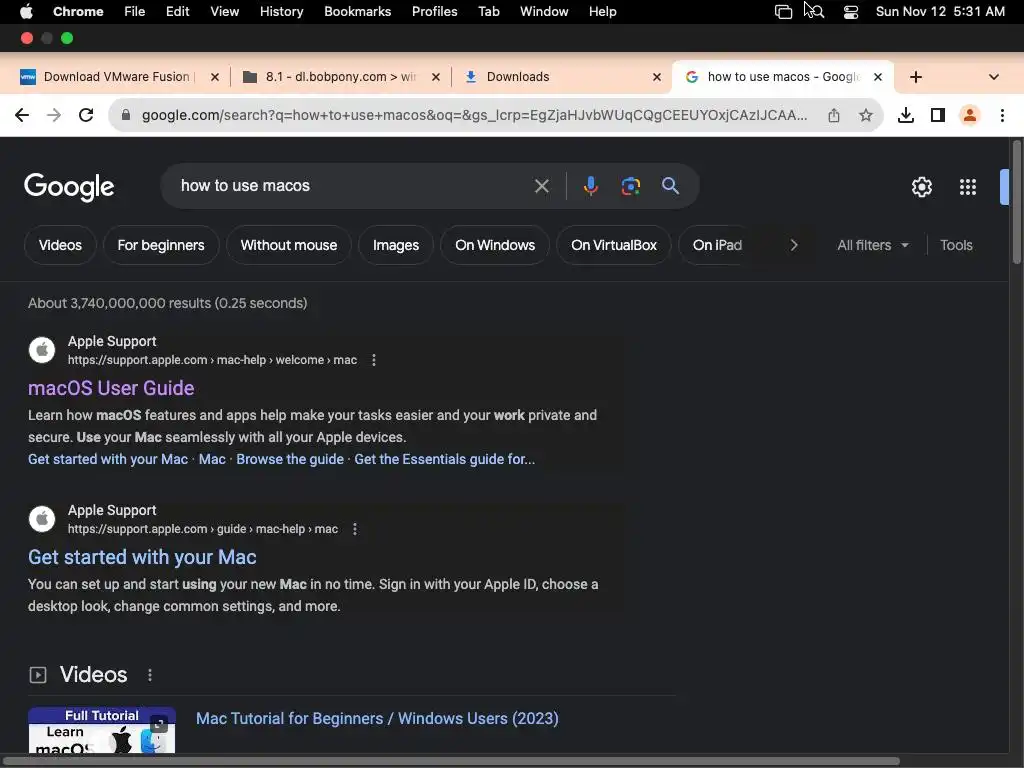Open Mac Tutorial for Beginners video link
This screenshot has width=1024, height=768.
[377, 719]
